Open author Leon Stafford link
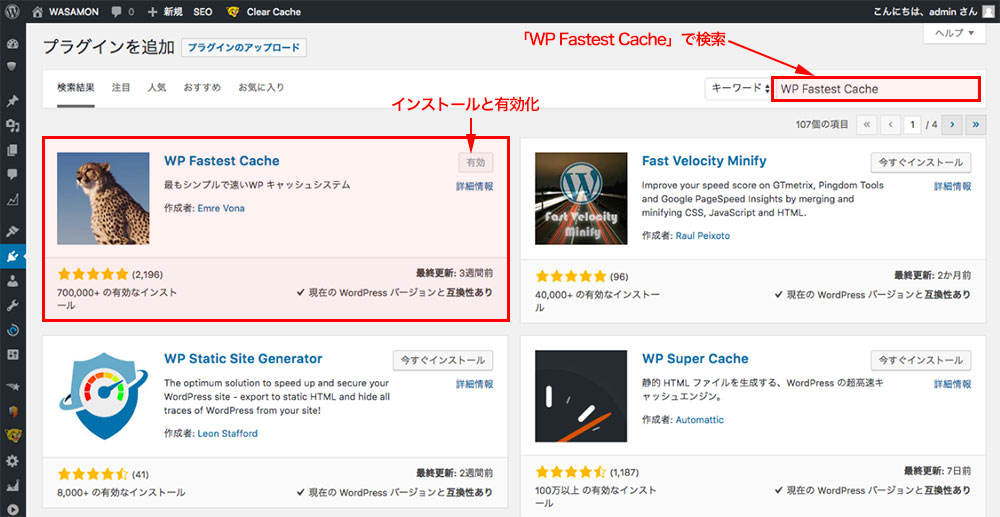The width and height of the screenshot is (1000, 517). (x=228, y=433)
